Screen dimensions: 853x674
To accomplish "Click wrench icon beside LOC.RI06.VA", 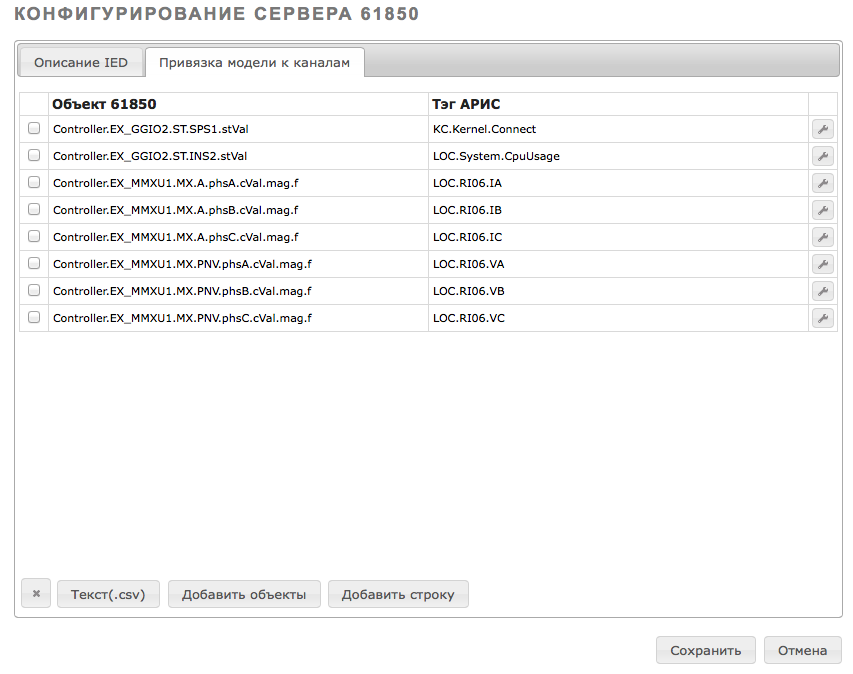I will pyautogui.click(x=823, y=264).
